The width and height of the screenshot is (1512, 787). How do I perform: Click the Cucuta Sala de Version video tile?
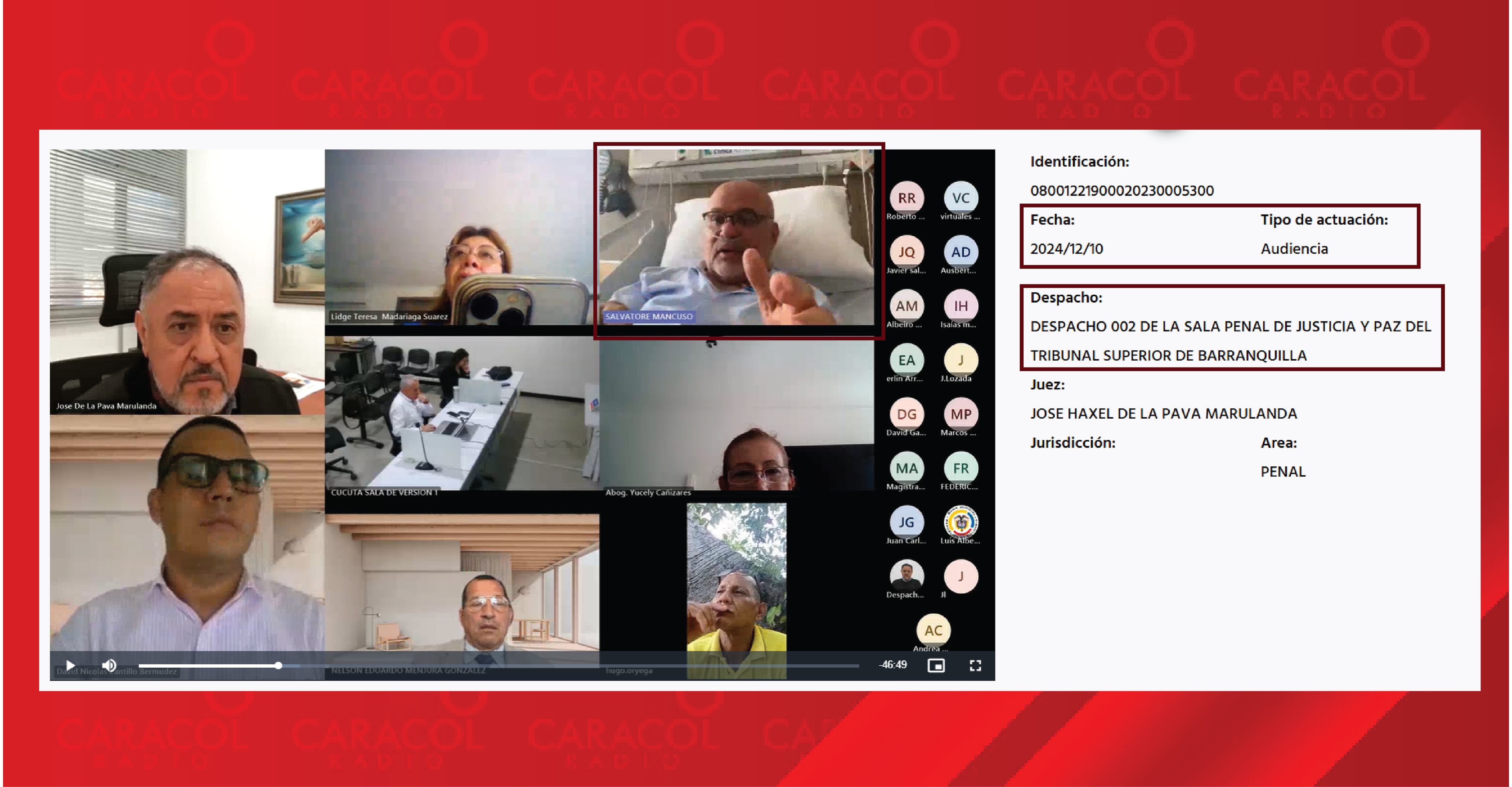(x=462, y=413)
